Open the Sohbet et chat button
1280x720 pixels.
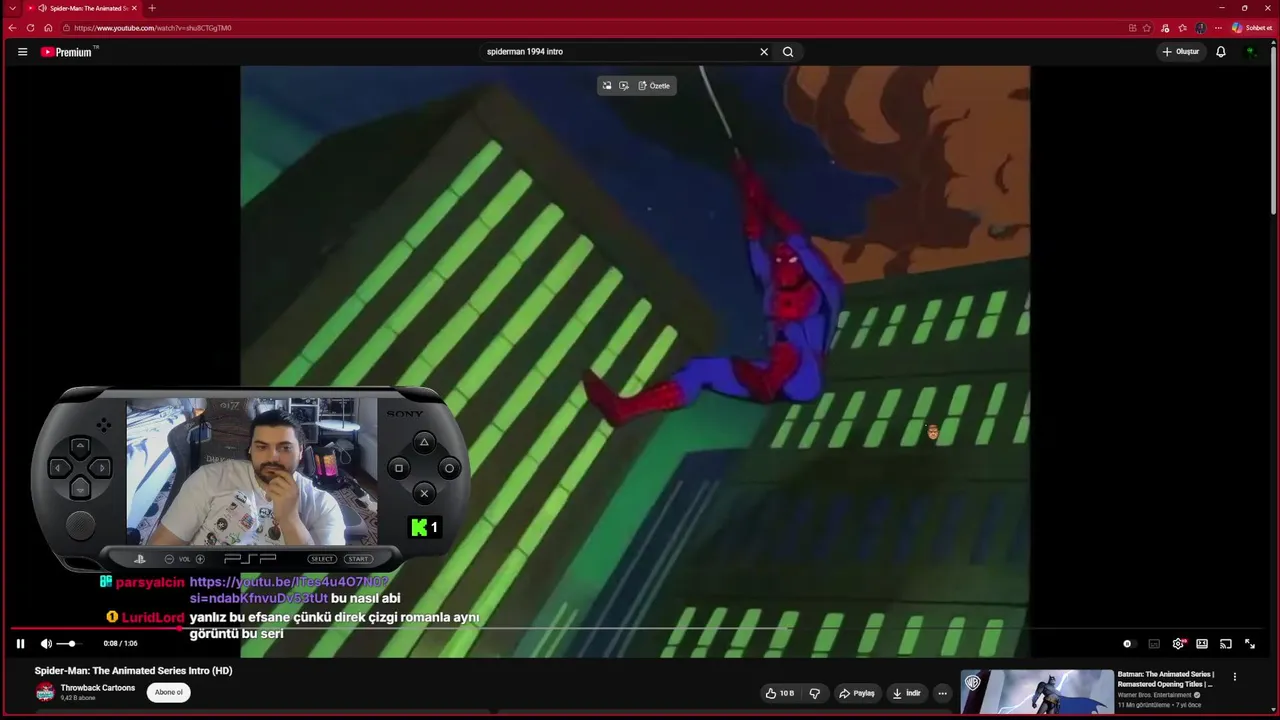pos(1252,28)
